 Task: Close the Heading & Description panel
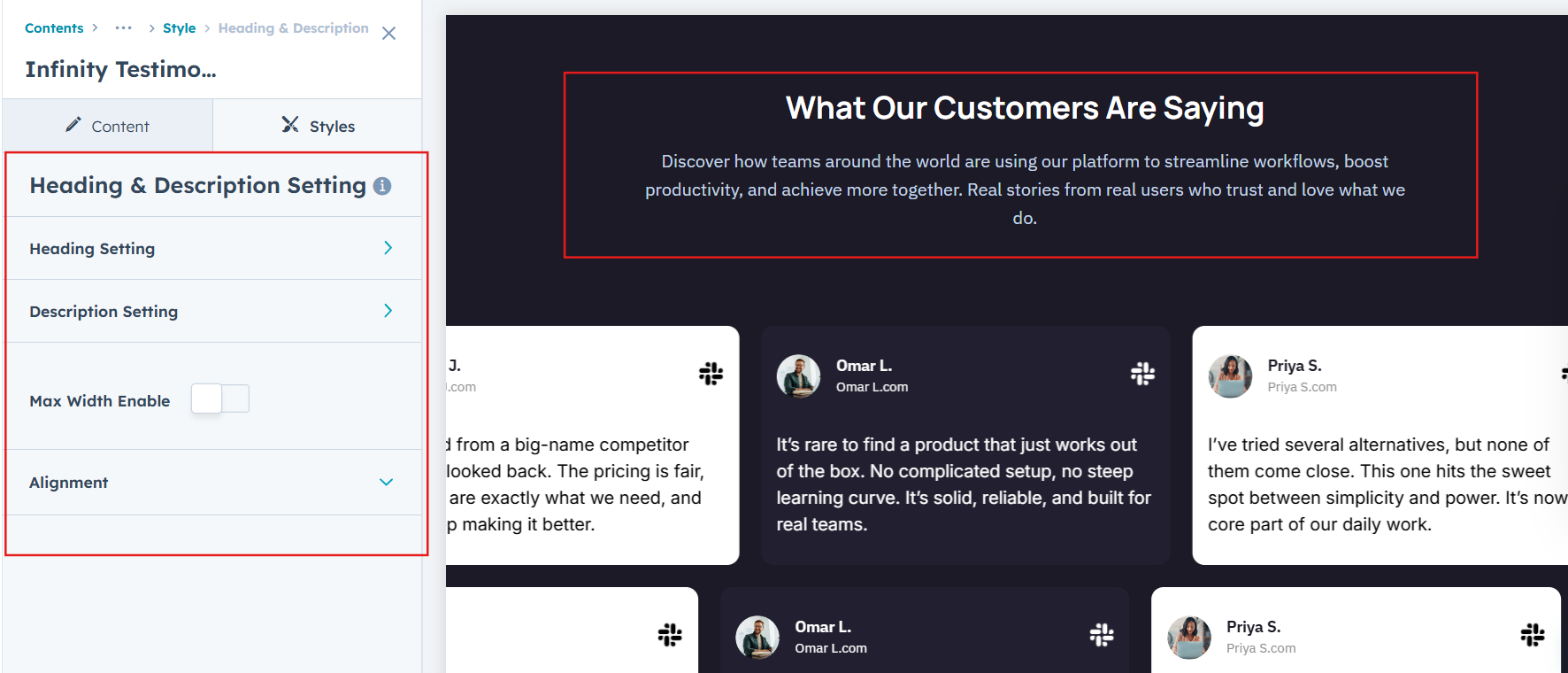click(388, 34)
